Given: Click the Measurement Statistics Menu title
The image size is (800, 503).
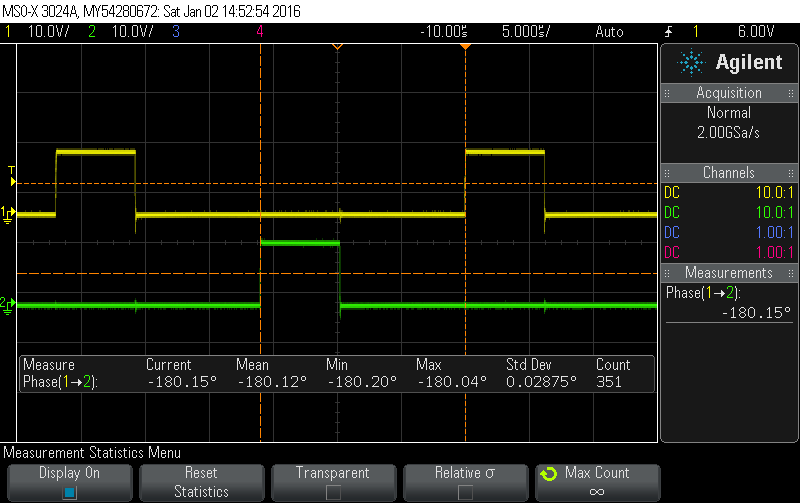Looking at the screenshot, I should click(x=92, y=453).
